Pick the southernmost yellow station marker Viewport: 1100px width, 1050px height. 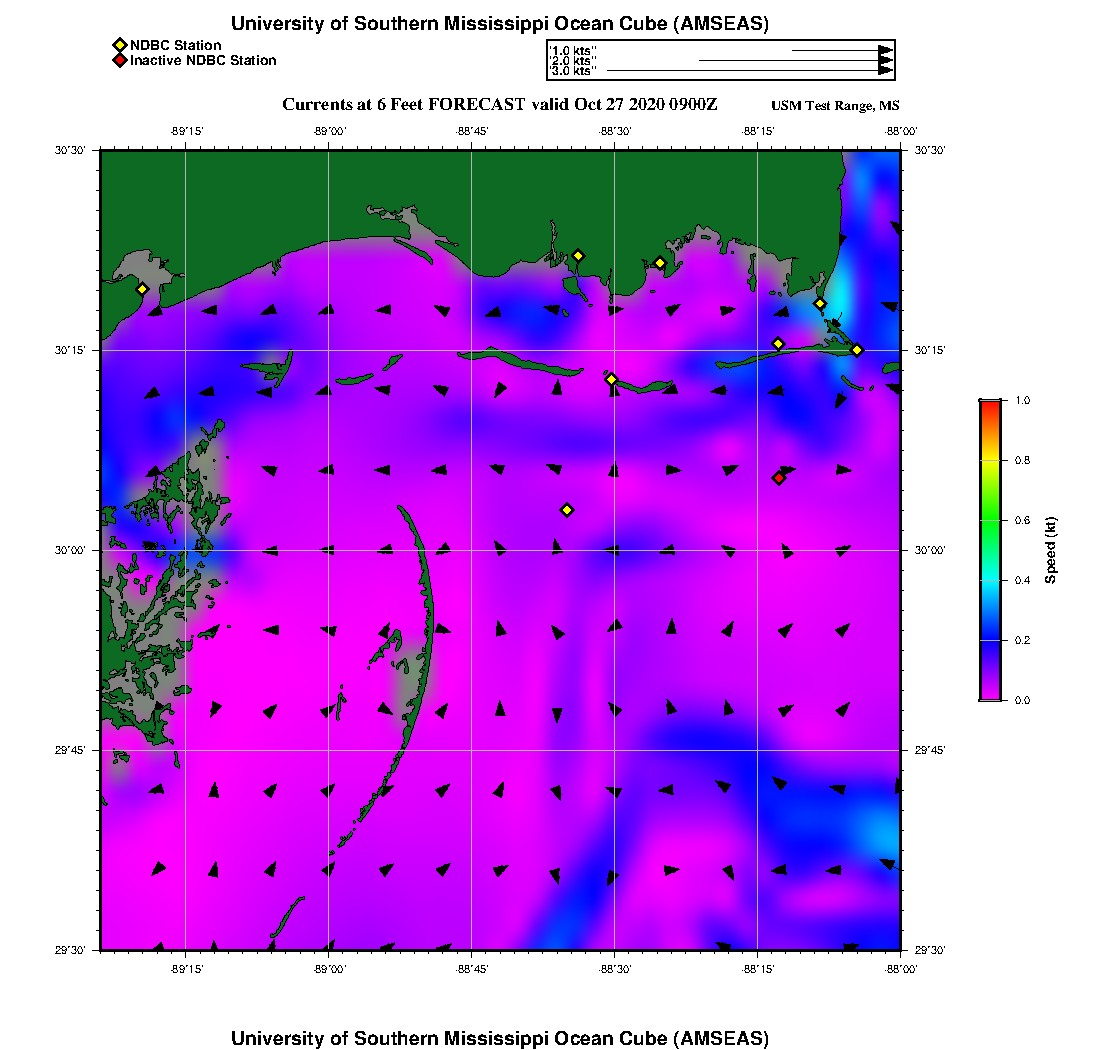[x=567, y=510]
